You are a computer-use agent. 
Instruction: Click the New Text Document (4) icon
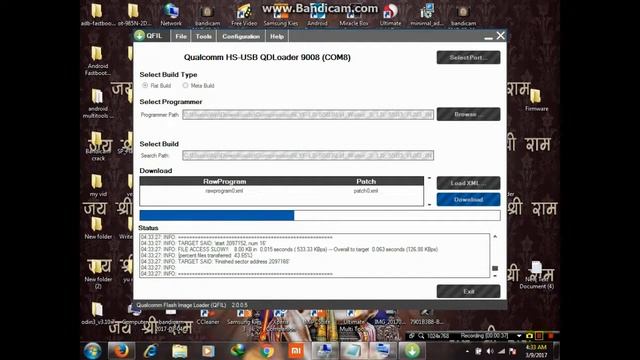pos(536,275)
